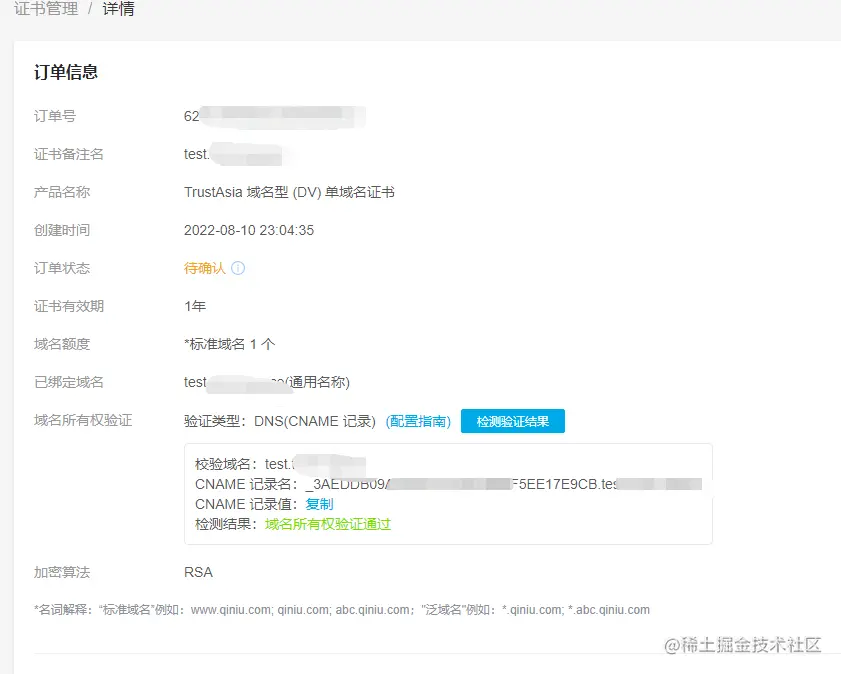841x674 pixels.
Task: Open the 配置指南 configuration guide link
Action: click(x=418, y=421)
